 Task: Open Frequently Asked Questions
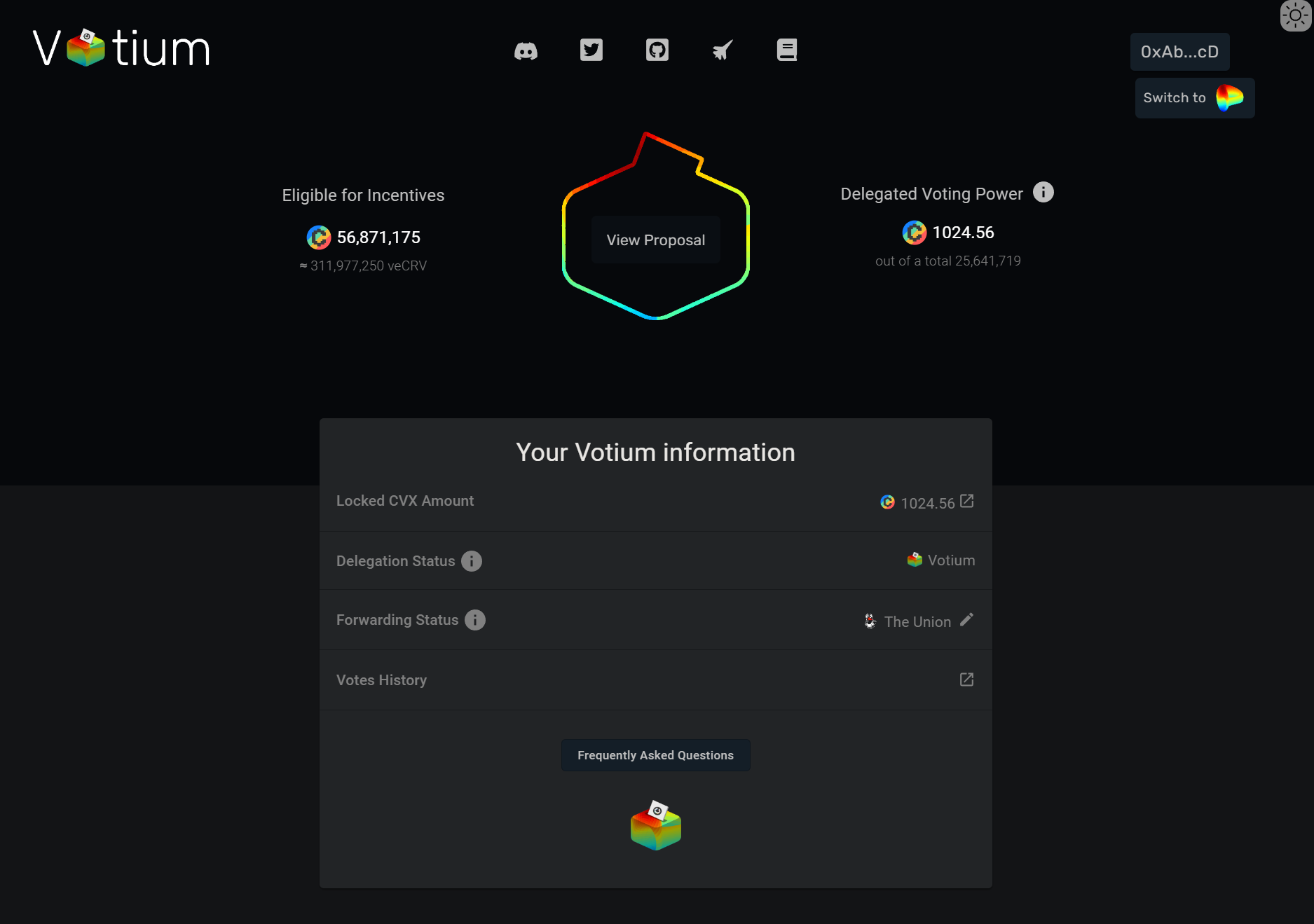pos(656,755)
